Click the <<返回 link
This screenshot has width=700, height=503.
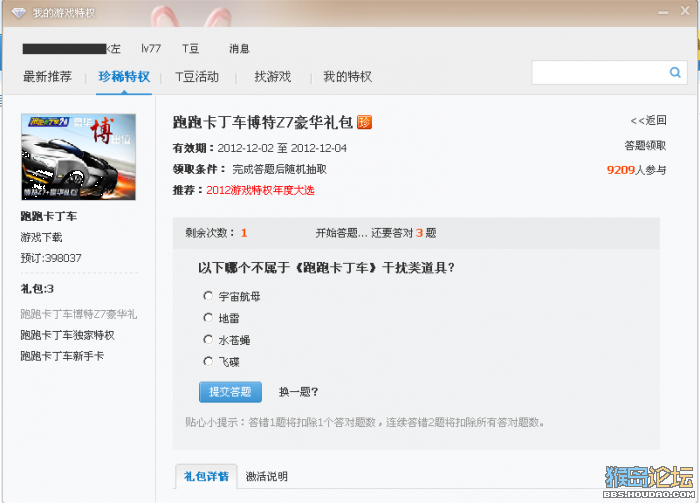pyautogui.click(x=648, y=120)
